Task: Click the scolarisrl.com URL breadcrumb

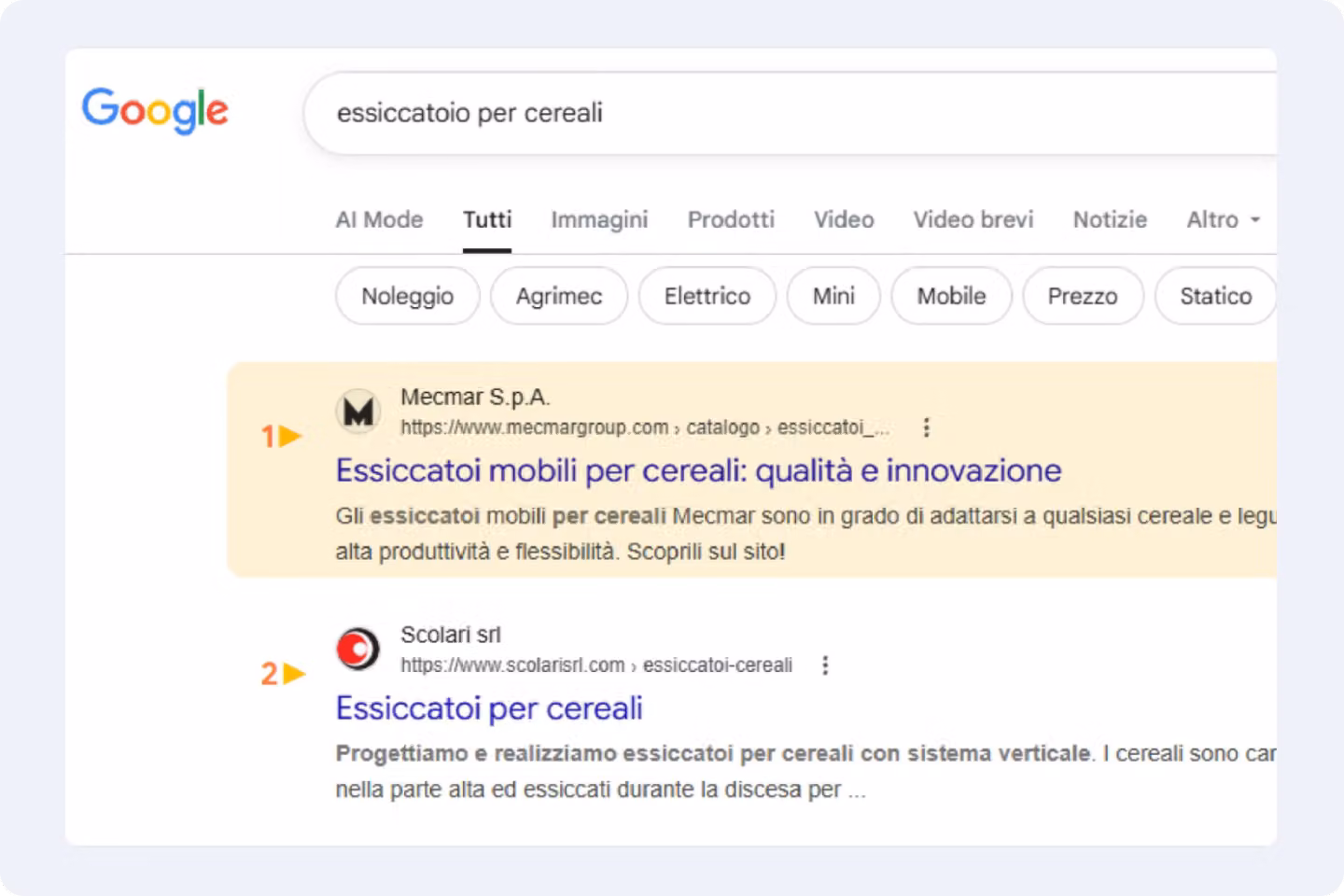Action: 596,665
